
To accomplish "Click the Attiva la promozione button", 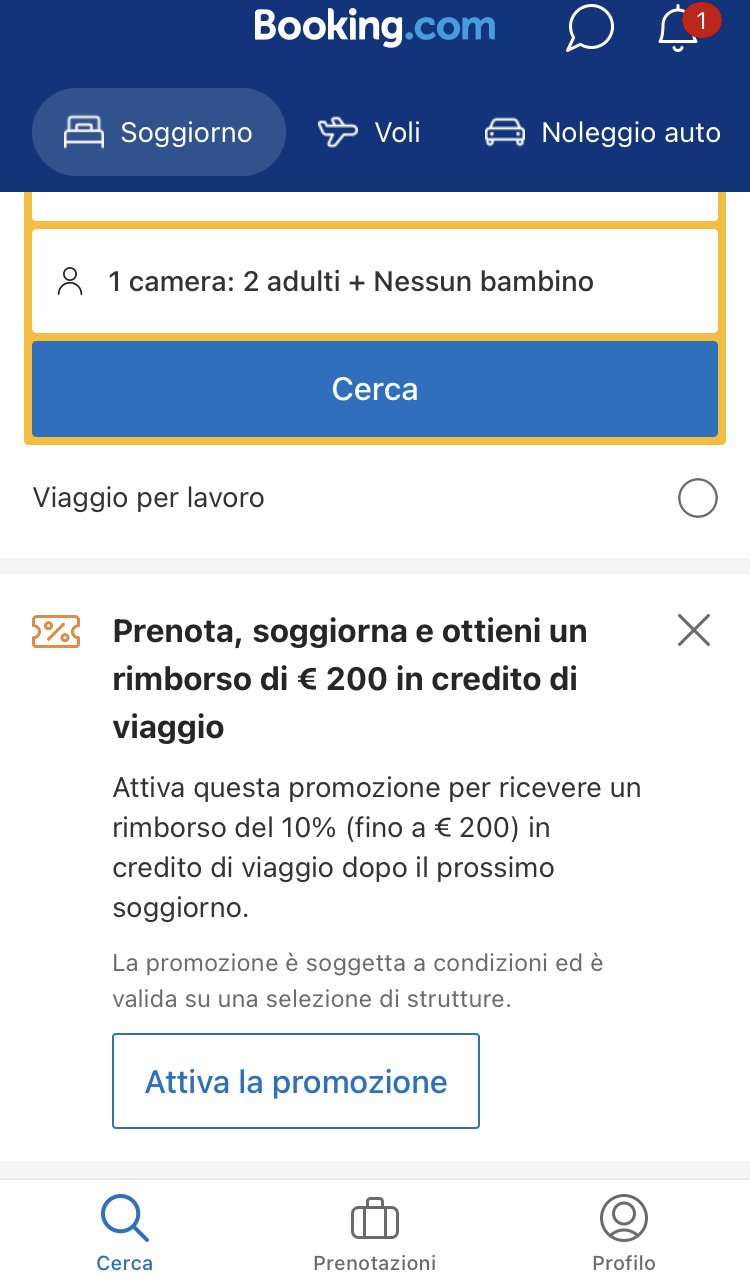I will (x=296, y=1081).
